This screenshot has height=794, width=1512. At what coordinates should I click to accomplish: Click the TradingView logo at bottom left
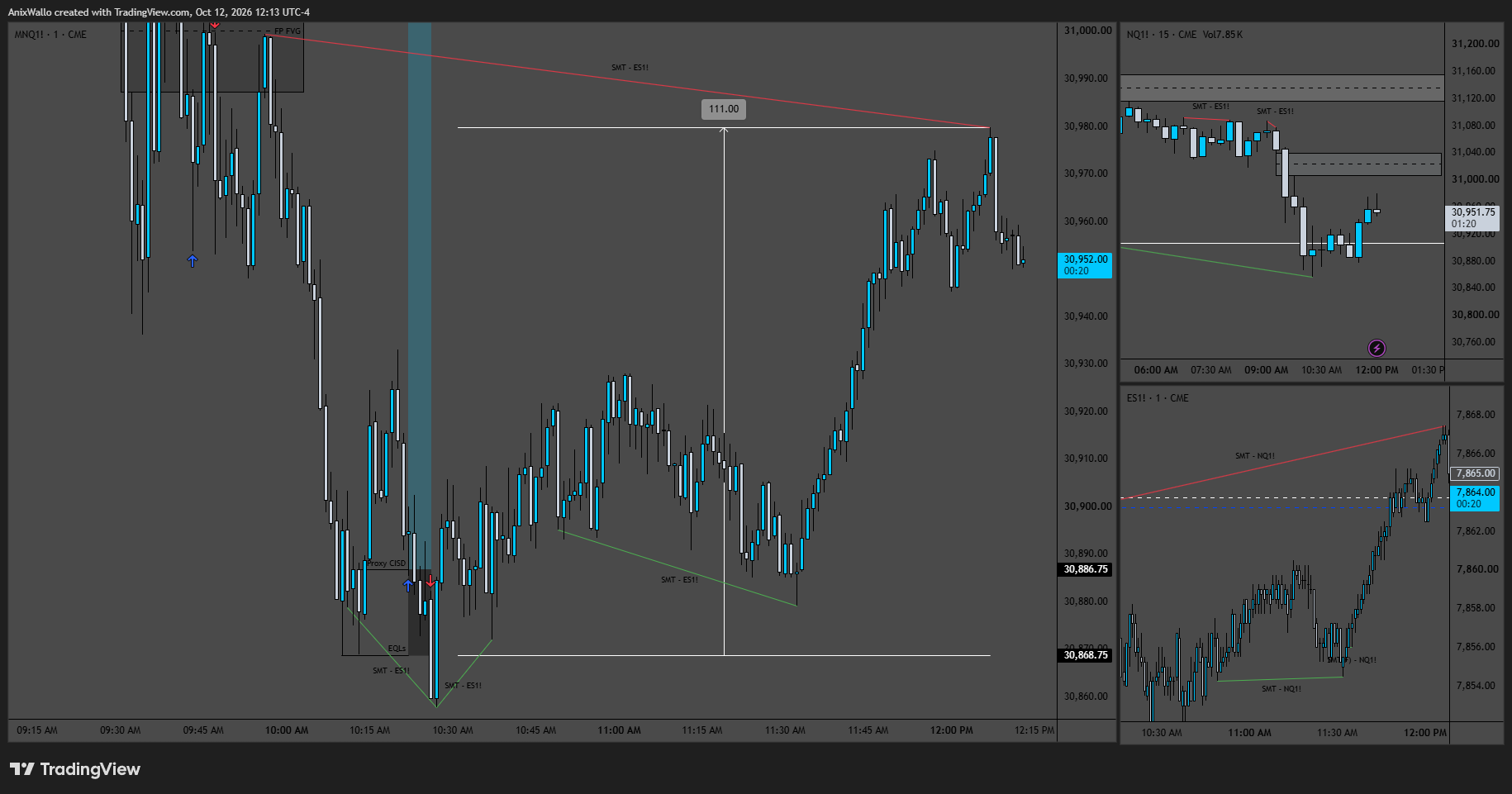[x=75, y=769]
